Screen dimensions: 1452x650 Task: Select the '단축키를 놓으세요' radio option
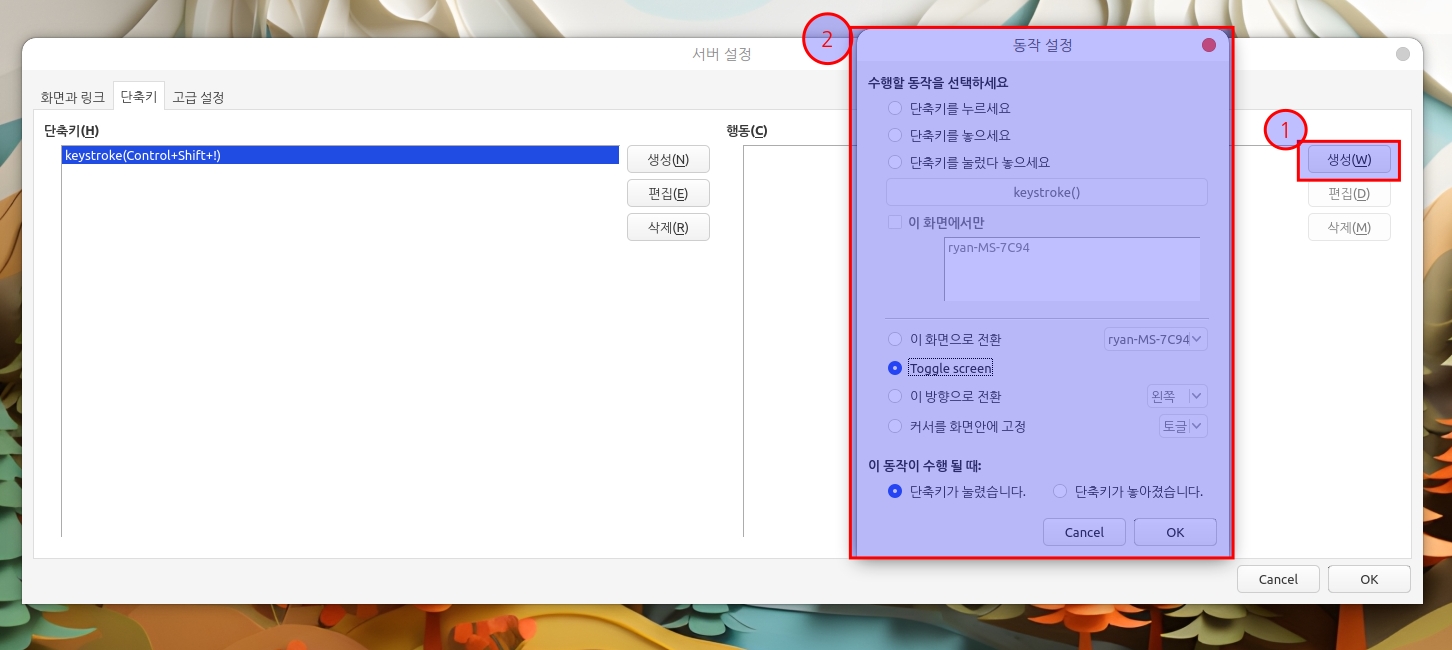[x=895, y=135]
